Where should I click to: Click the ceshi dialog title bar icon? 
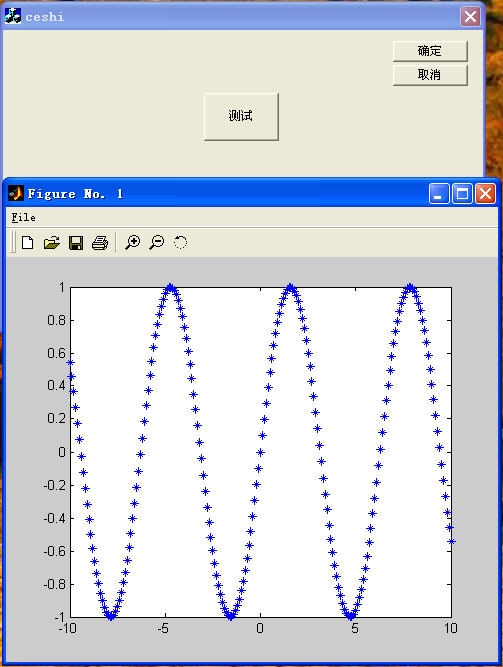tap(13, 16)
